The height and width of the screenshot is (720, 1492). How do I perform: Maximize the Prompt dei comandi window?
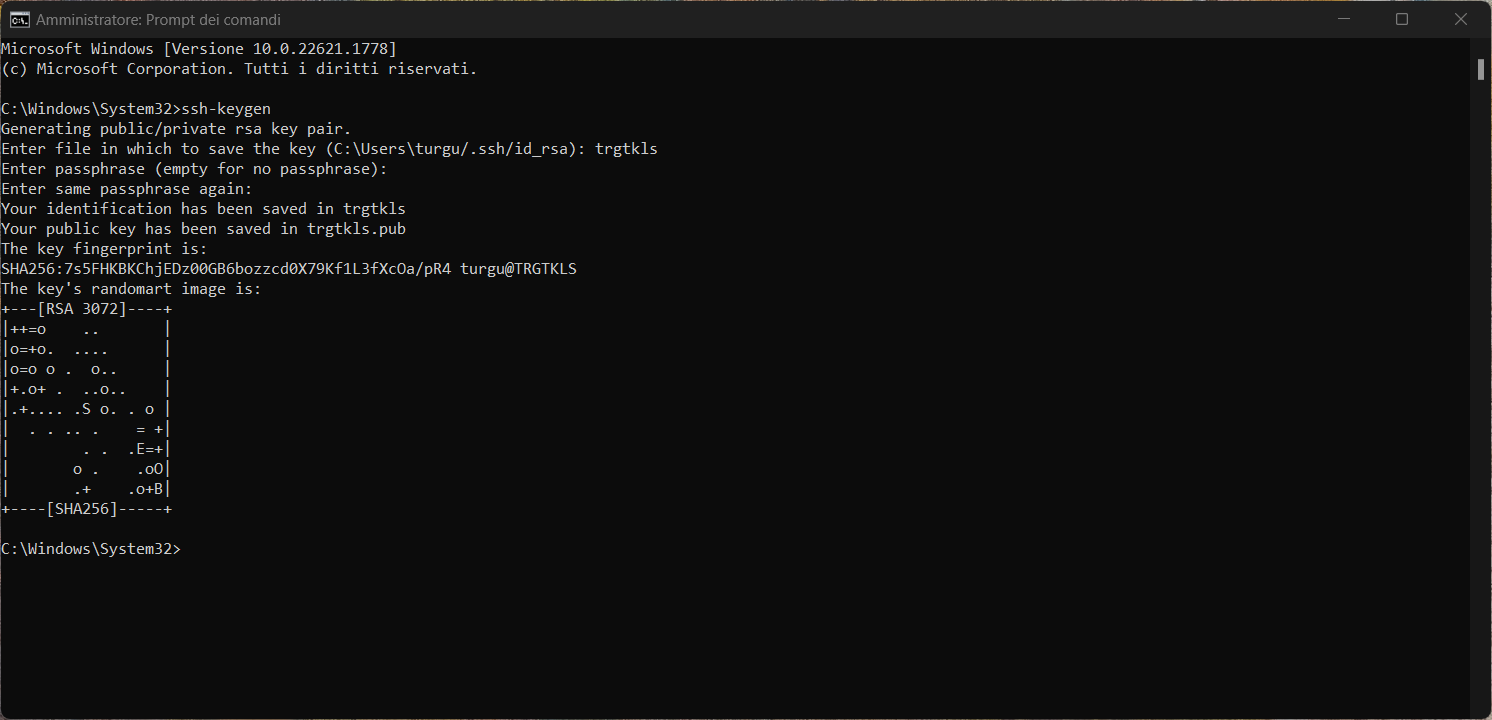click(x=1402, y=19)
